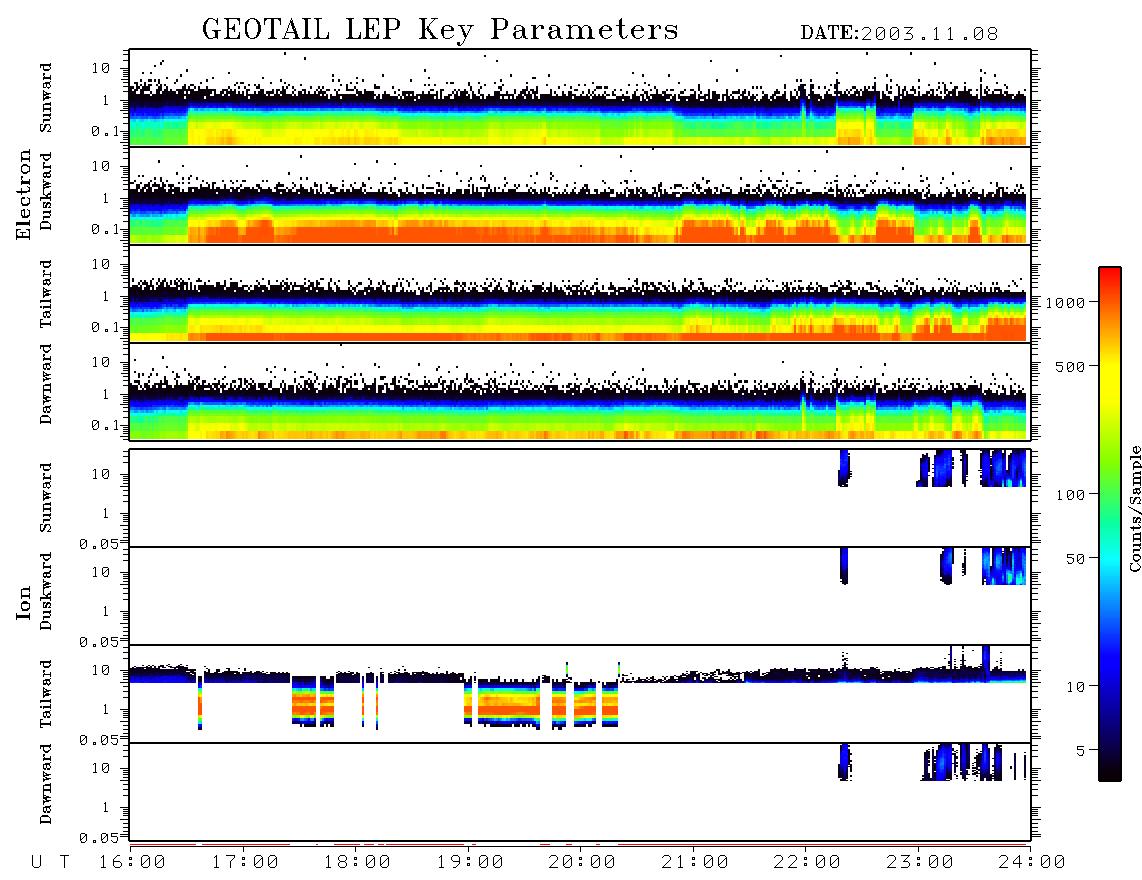The image size is (1142, 880).
Task: Click the Ion Tailward panel label
Action: (46, 694)
